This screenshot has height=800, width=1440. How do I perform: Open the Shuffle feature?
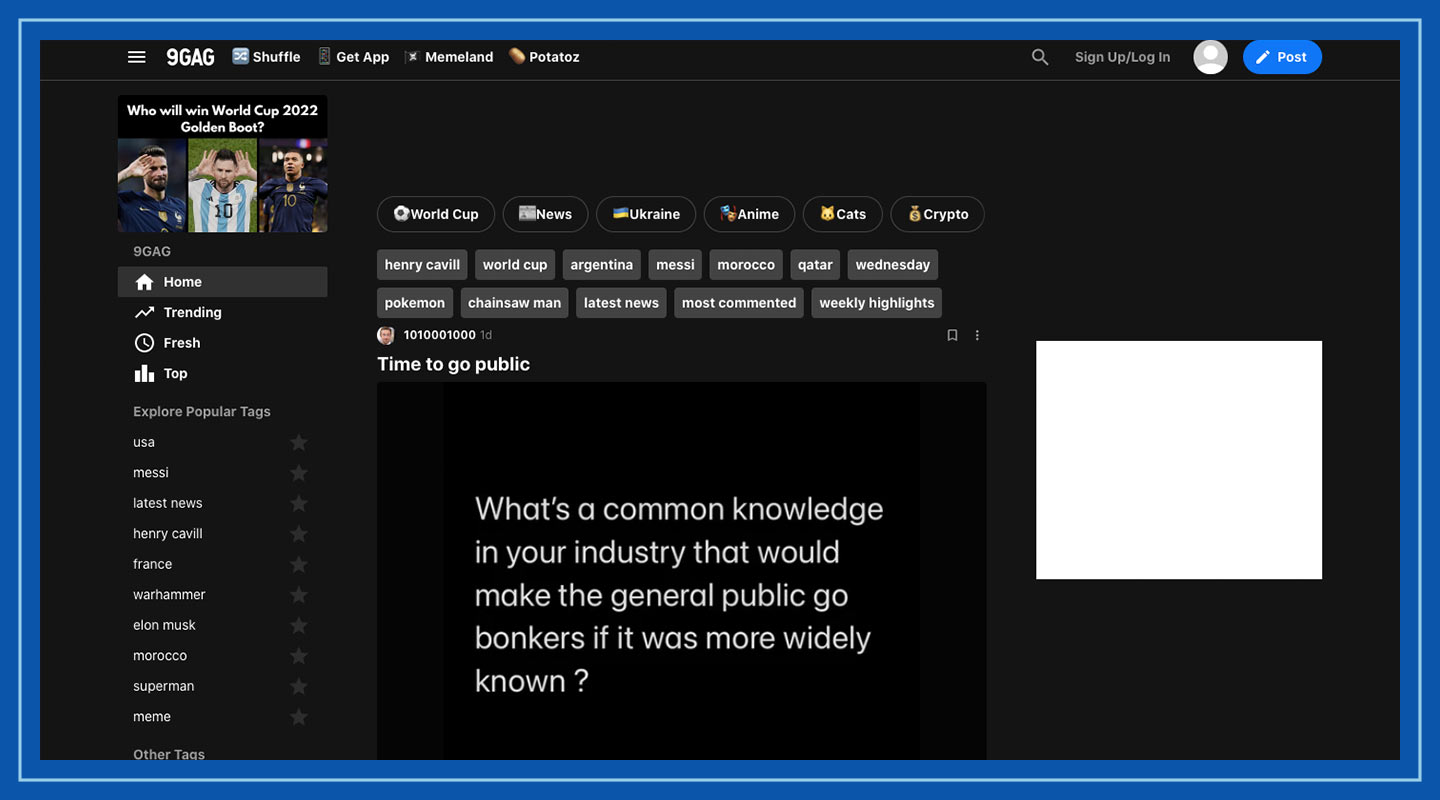265,56
